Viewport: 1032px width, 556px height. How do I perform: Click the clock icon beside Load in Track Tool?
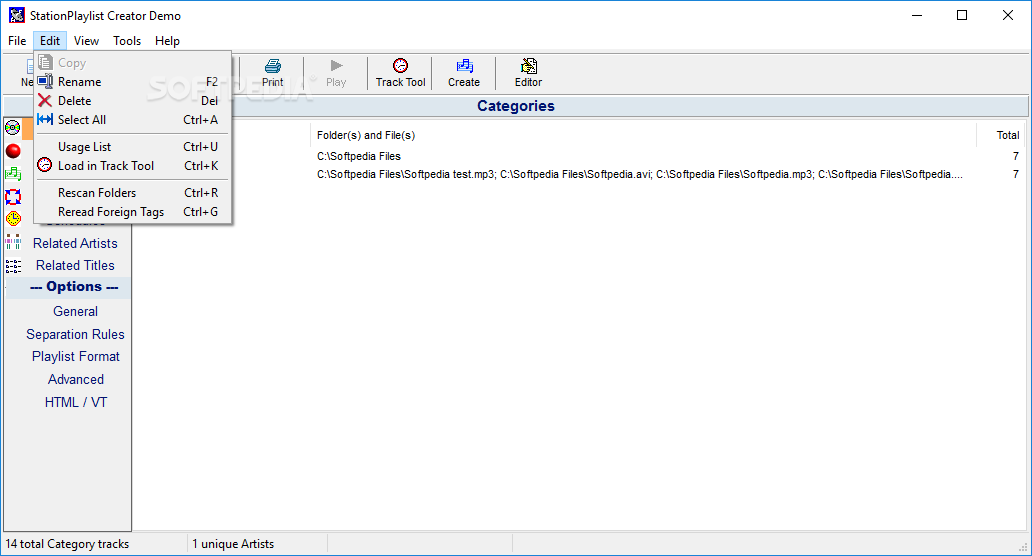pyautogui.click(x=44, y=165)
